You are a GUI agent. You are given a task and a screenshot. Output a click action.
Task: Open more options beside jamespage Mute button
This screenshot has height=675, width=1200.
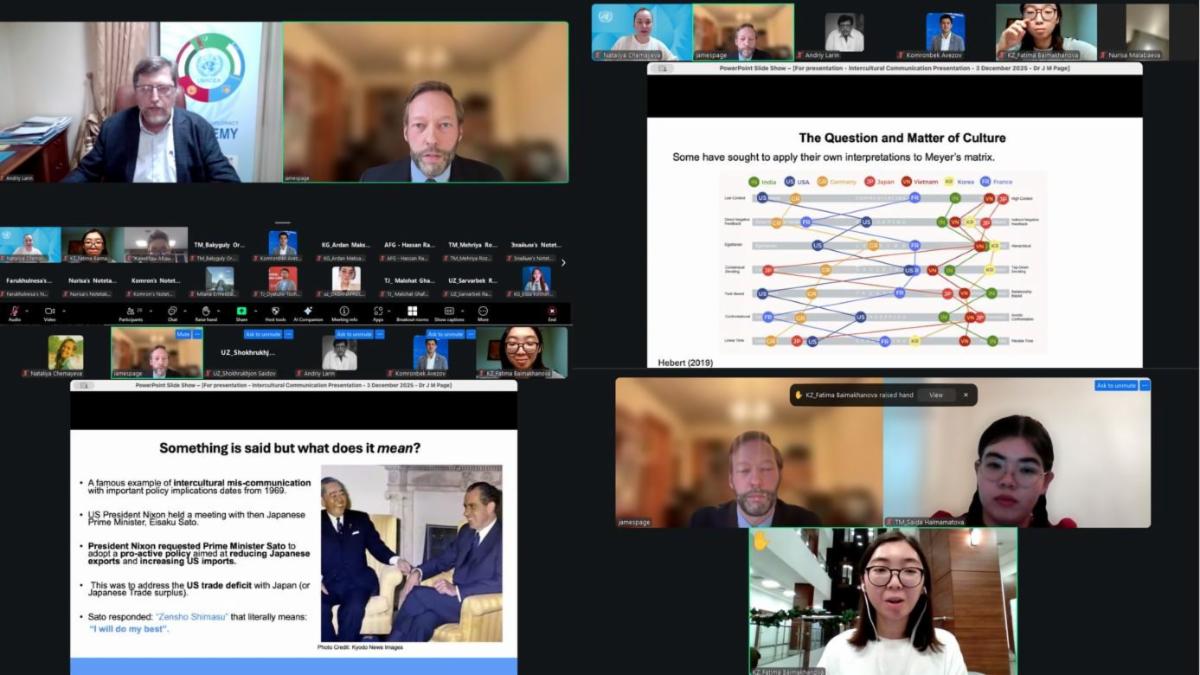(197, 334)
